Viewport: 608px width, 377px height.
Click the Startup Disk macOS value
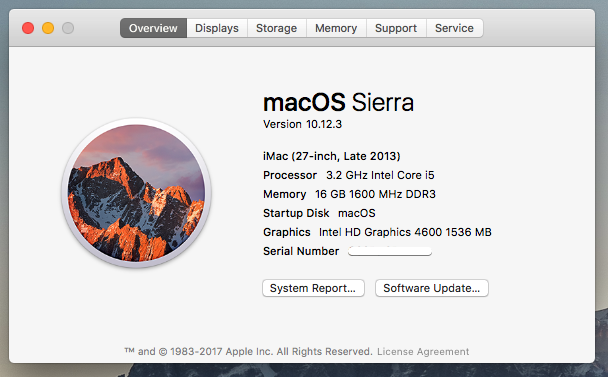point(357,213)
